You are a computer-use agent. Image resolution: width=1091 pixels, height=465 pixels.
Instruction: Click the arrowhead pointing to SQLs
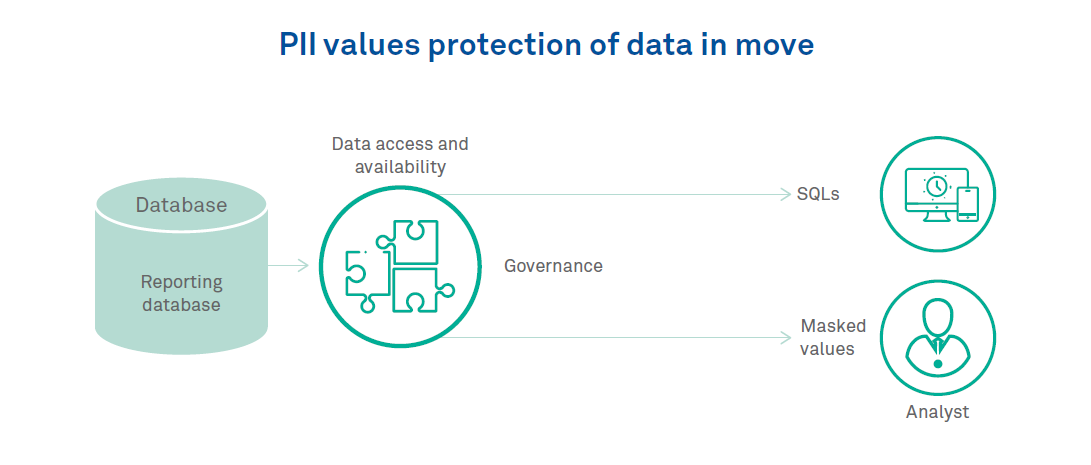785,194
